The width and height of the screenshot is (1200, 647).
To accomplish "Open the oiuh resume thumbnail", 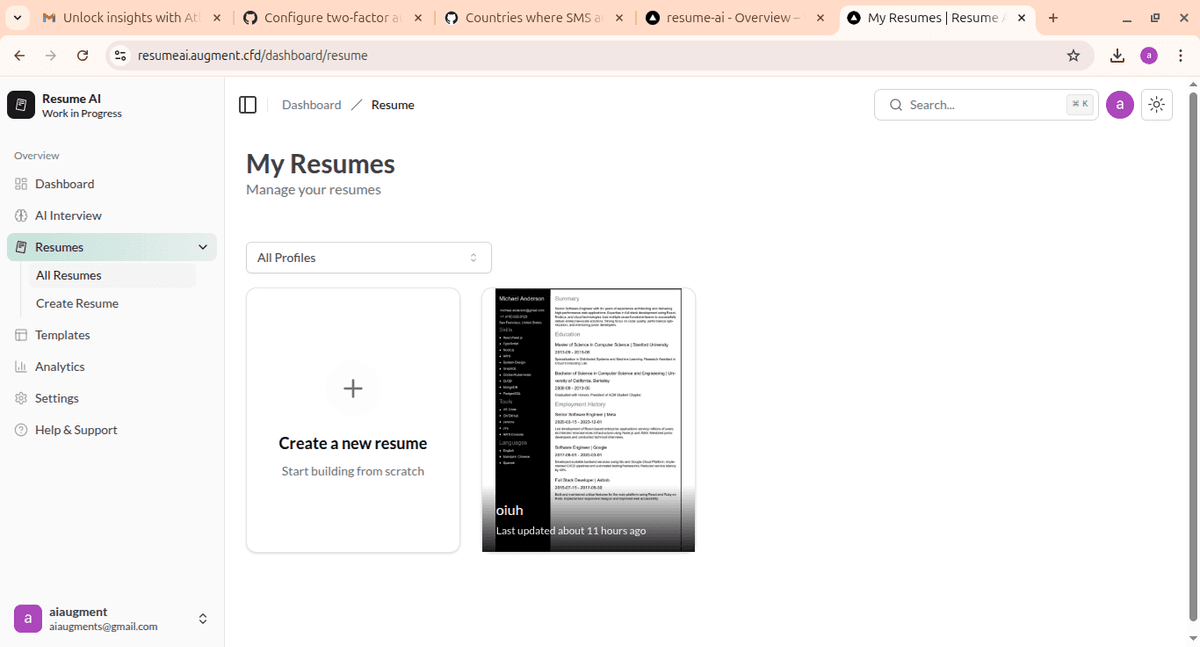I will tap(588, 420).
